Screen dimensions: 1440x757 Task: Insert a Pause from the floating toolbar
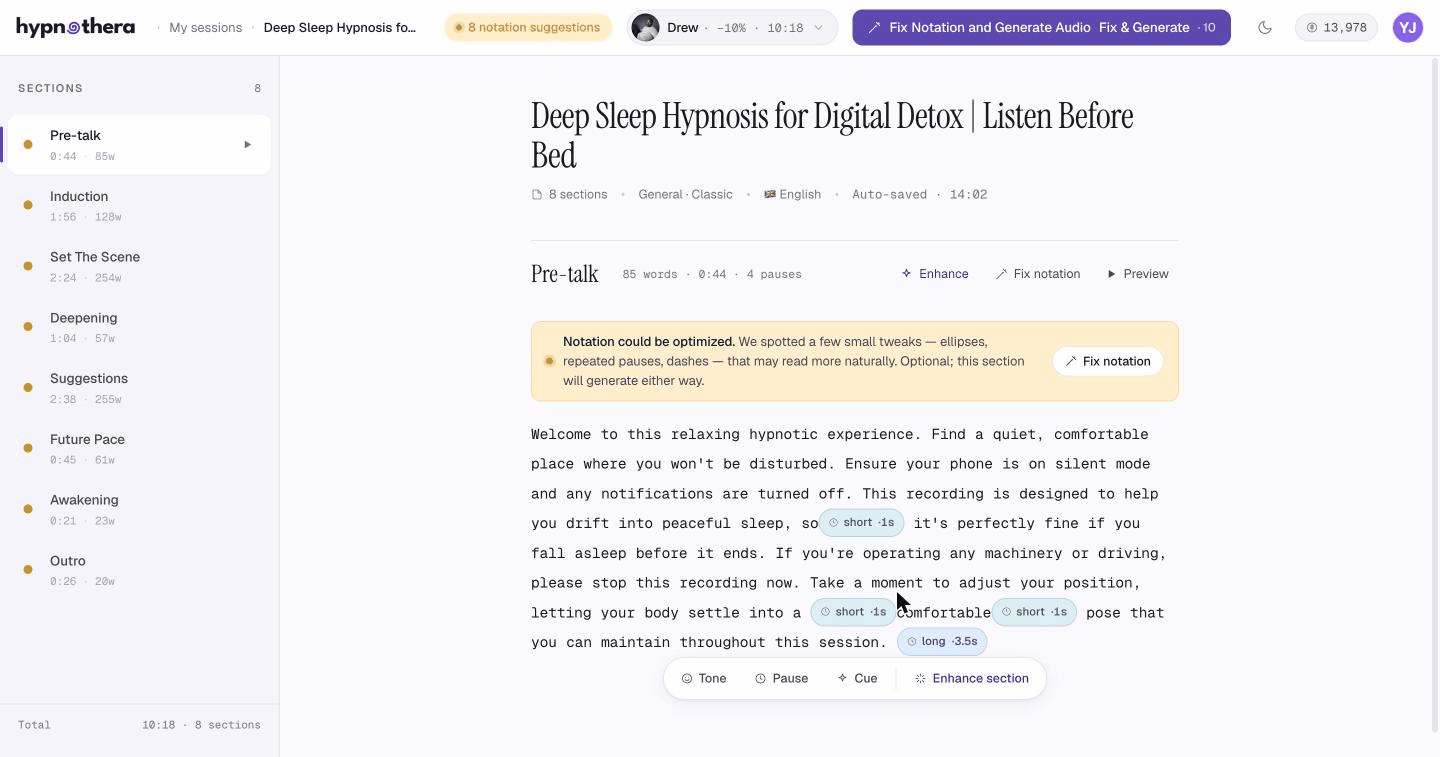(x=781, y=678)
